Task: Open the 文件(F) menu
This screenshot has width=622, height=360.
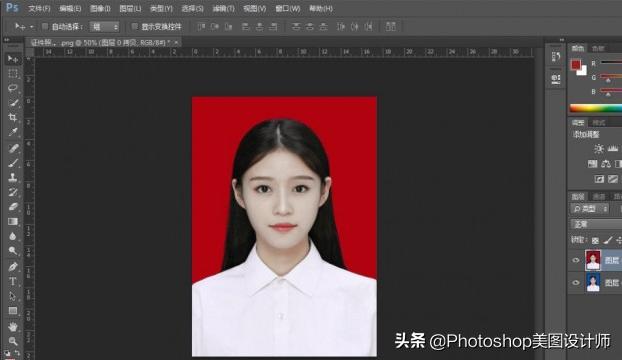Action: (39, 8)
